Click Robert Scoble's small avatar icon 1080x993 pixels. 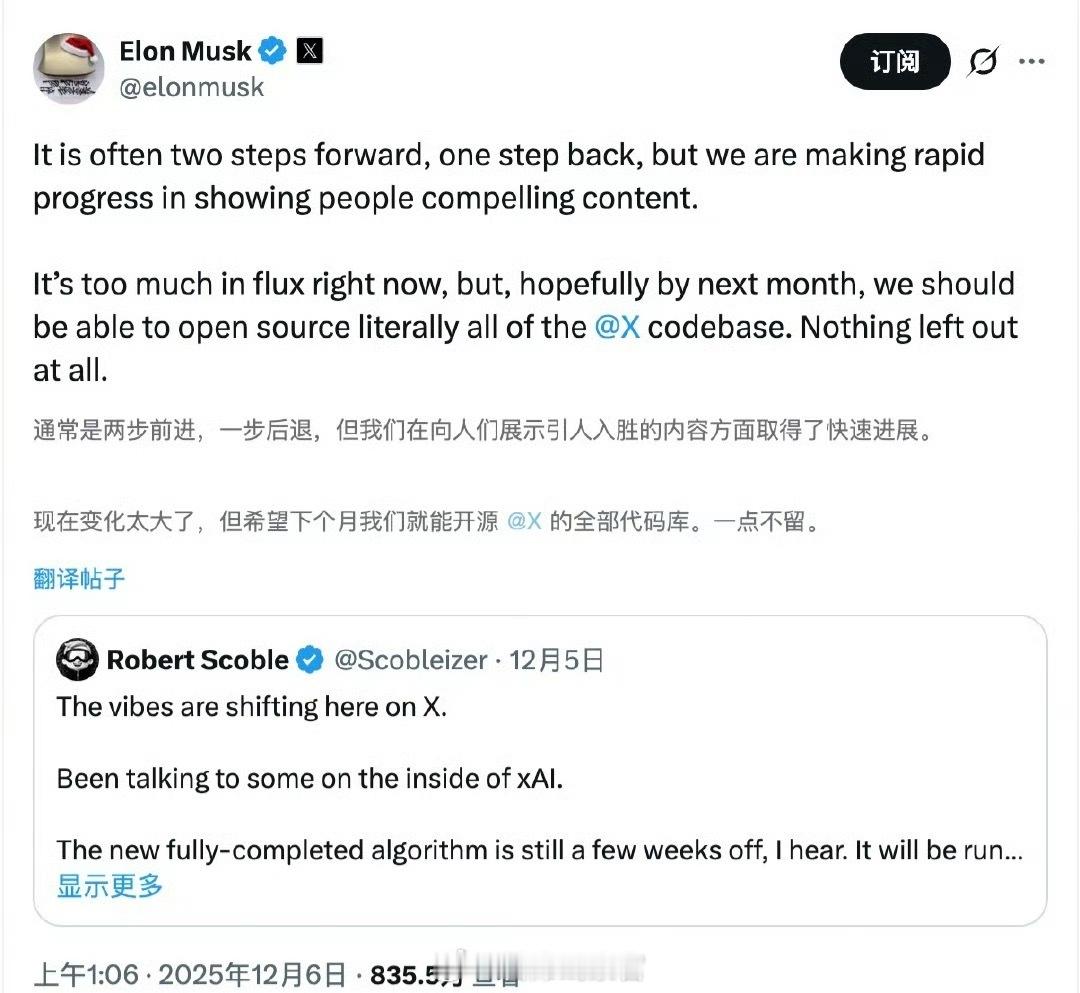77,660
